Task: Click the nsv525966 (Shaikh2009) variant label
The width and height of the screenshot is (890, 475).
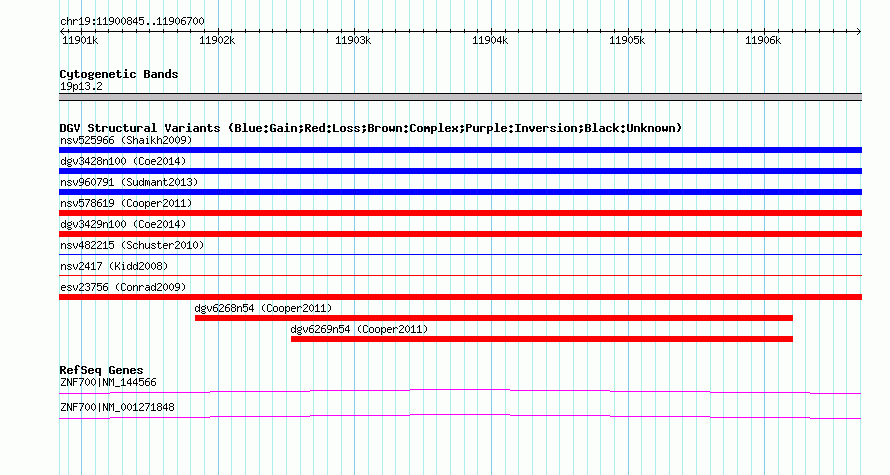Action: click(126, 140)
